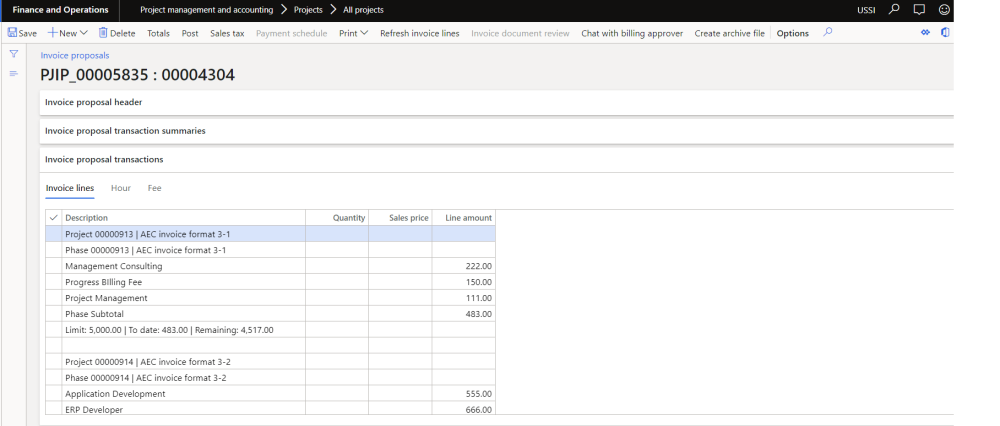Open the messages chat icon in top bar

(x=919, y=10)
